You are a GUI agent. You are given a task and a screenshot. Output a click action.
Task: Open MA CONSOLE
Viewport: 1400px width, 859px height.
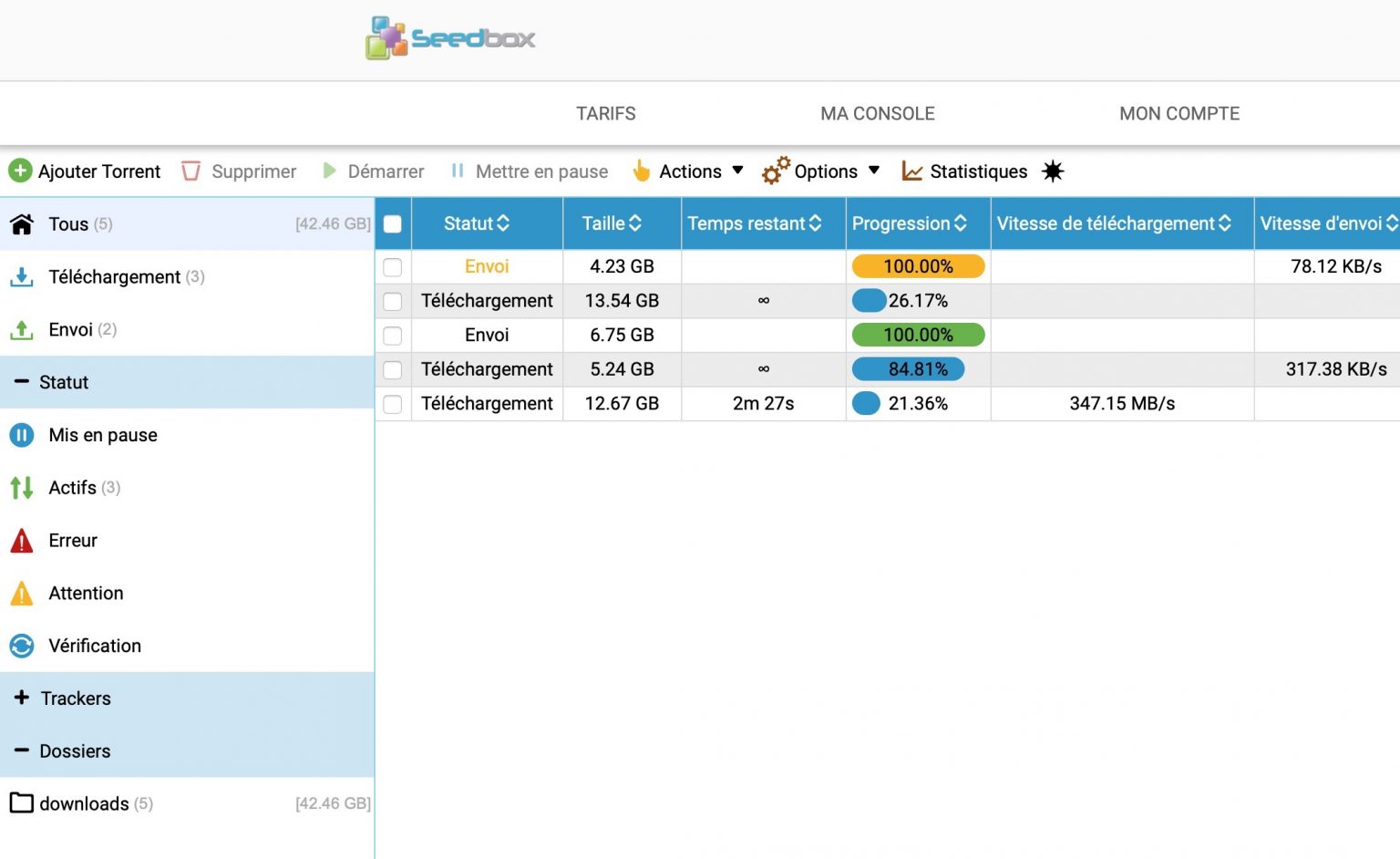pos(876,113)
